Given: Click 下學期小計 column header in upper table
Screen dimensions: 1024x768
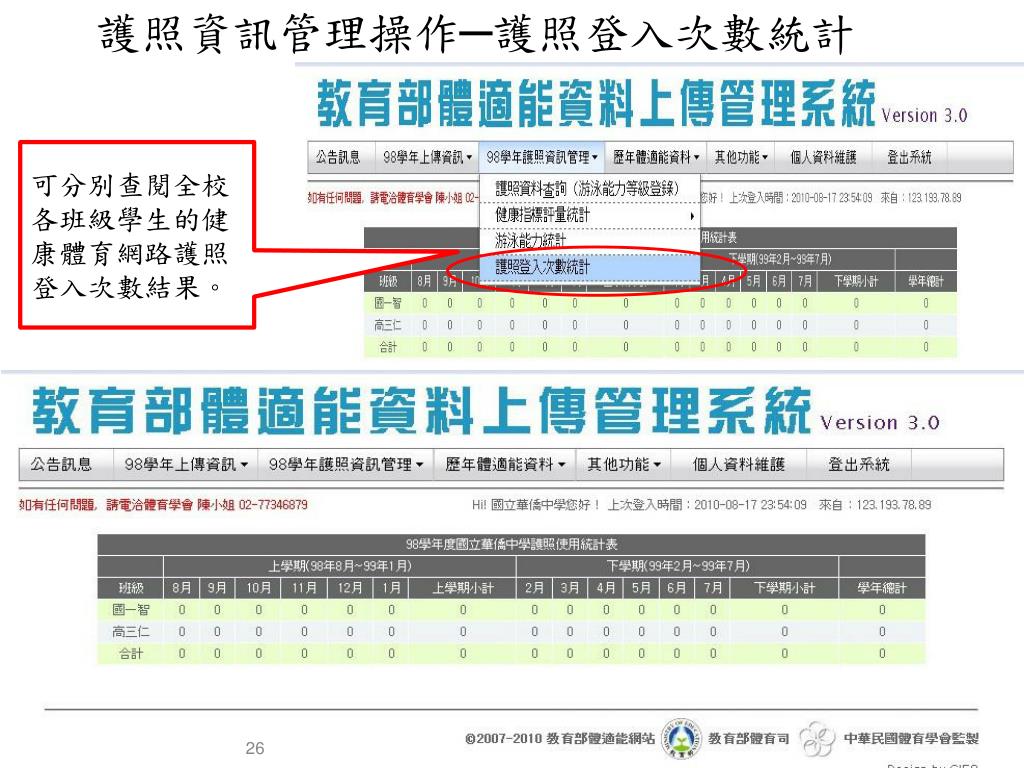Looking at the screenshot, I should point(856,281).
